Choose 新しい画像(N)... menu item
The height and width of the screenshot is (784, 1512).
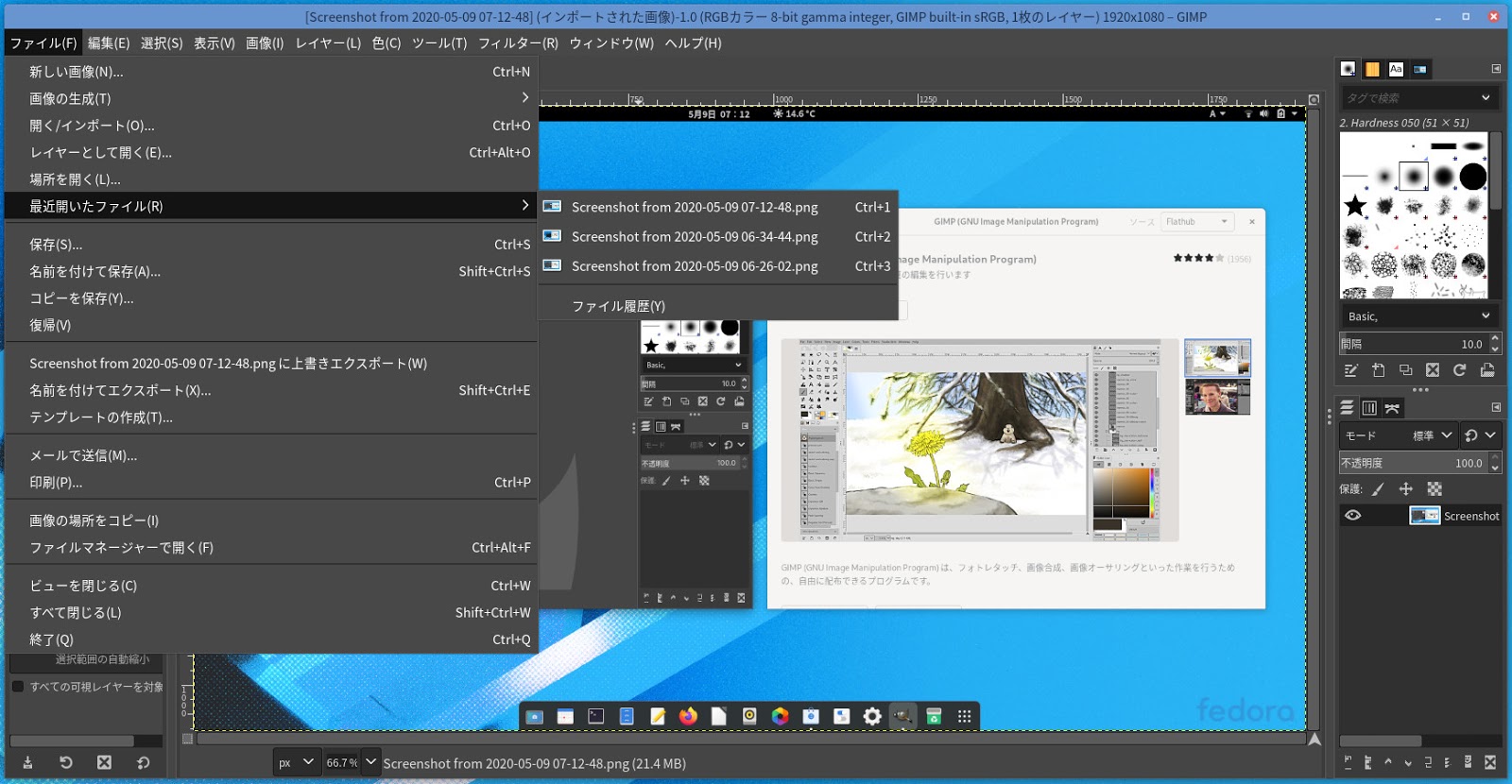pyautogui.click(x=271, y=72)
